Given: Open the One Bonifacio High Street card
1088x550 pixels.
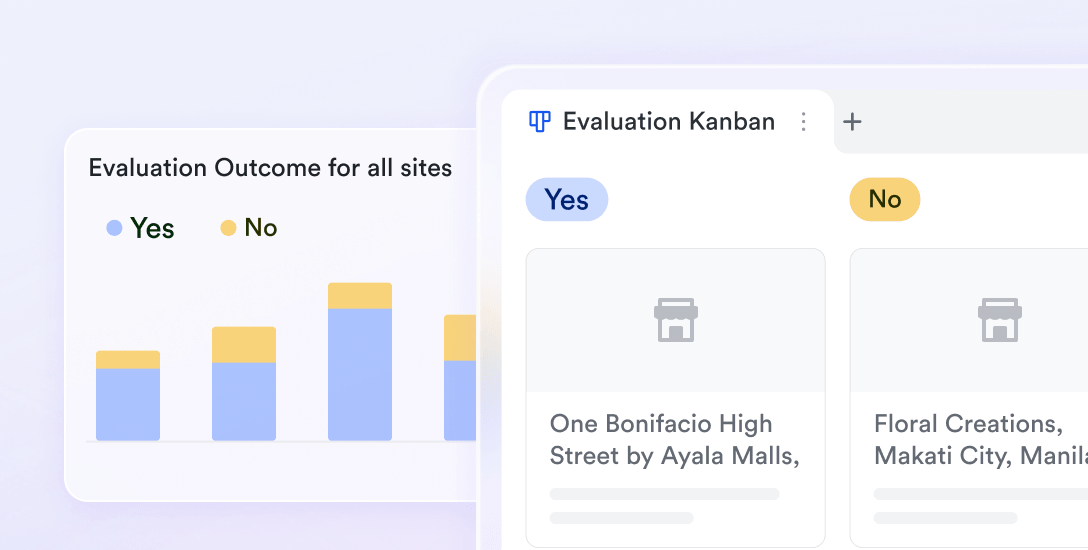Looking at the screenshot, I should pos(676,398).
